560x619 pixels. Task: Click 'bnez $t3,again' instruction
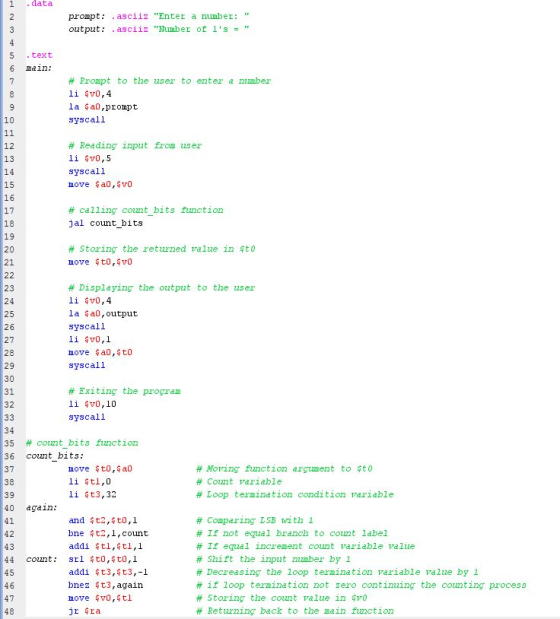click(105, 585)
